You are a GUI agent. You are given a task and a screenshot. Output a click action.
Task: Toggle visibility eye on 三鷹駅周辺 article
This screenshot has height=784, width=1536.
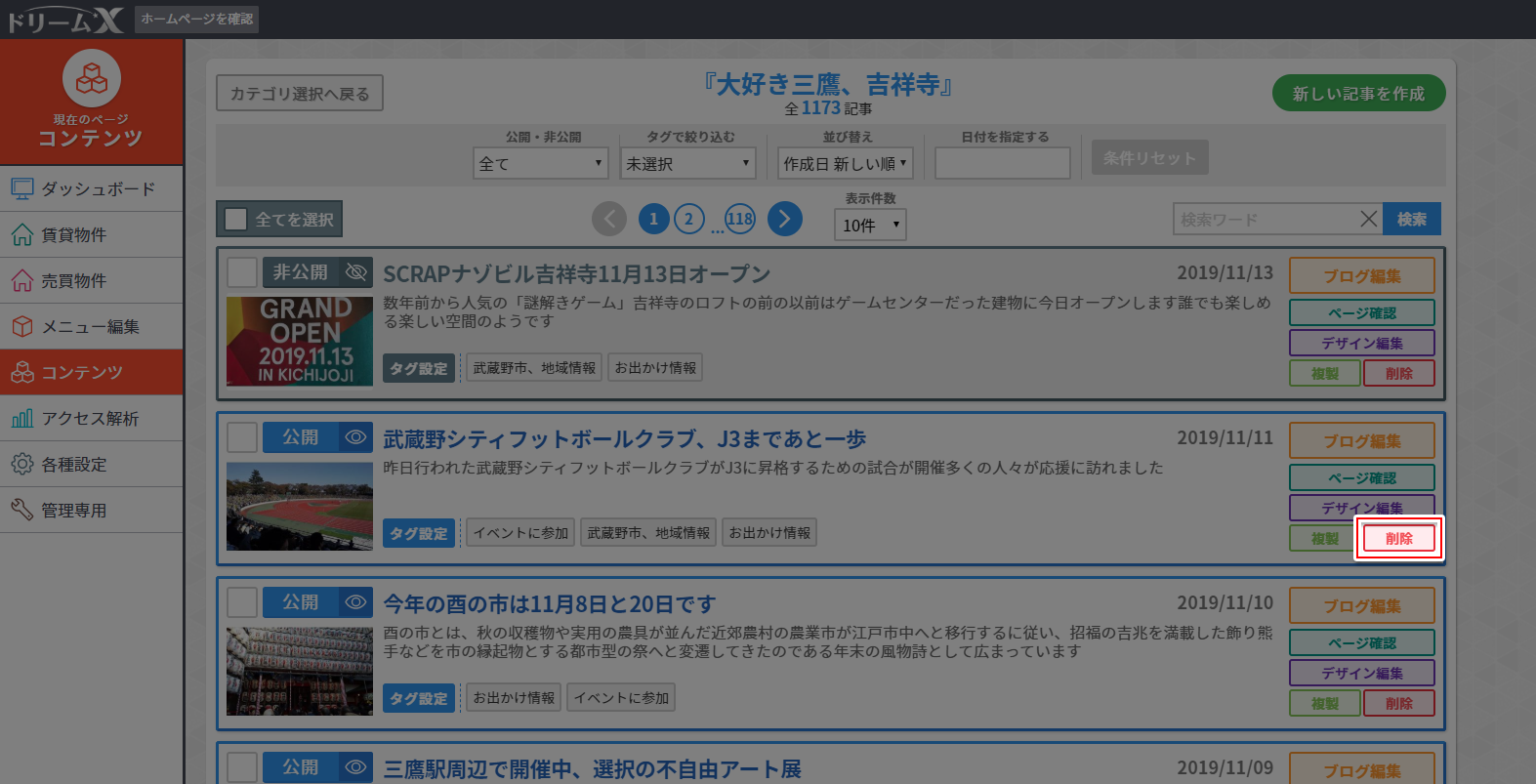[356, 766]
